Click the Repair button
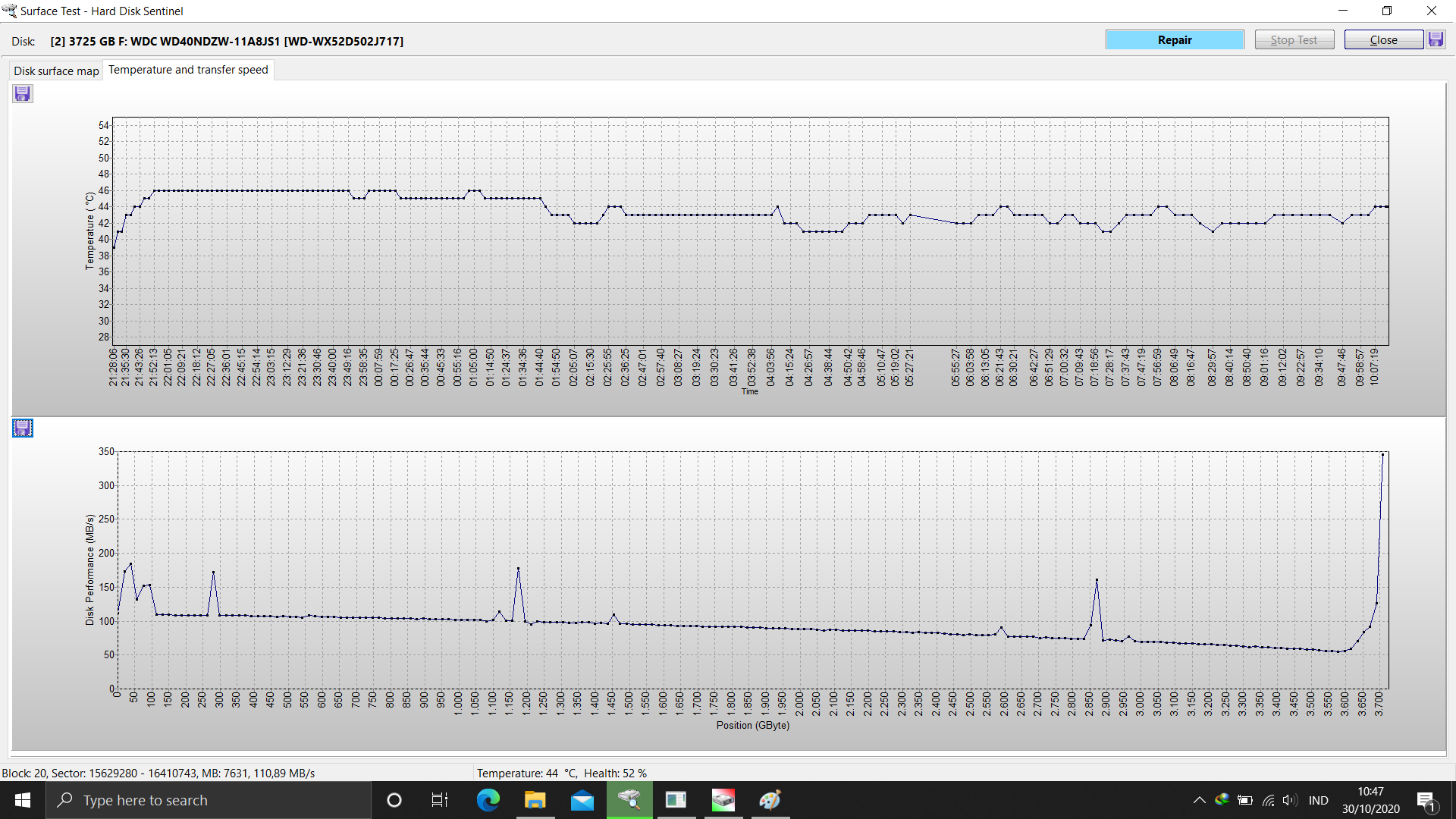1456x819 pixels. [x=1175, y=40]
